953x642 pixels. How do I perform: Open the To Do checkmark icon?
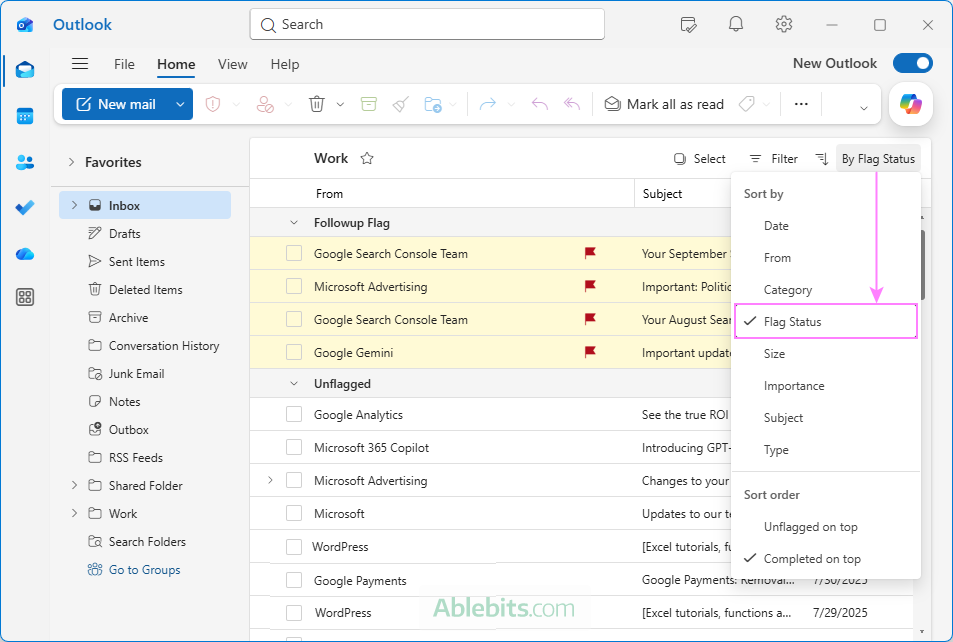pyautogui.click(x=25, y=208)
